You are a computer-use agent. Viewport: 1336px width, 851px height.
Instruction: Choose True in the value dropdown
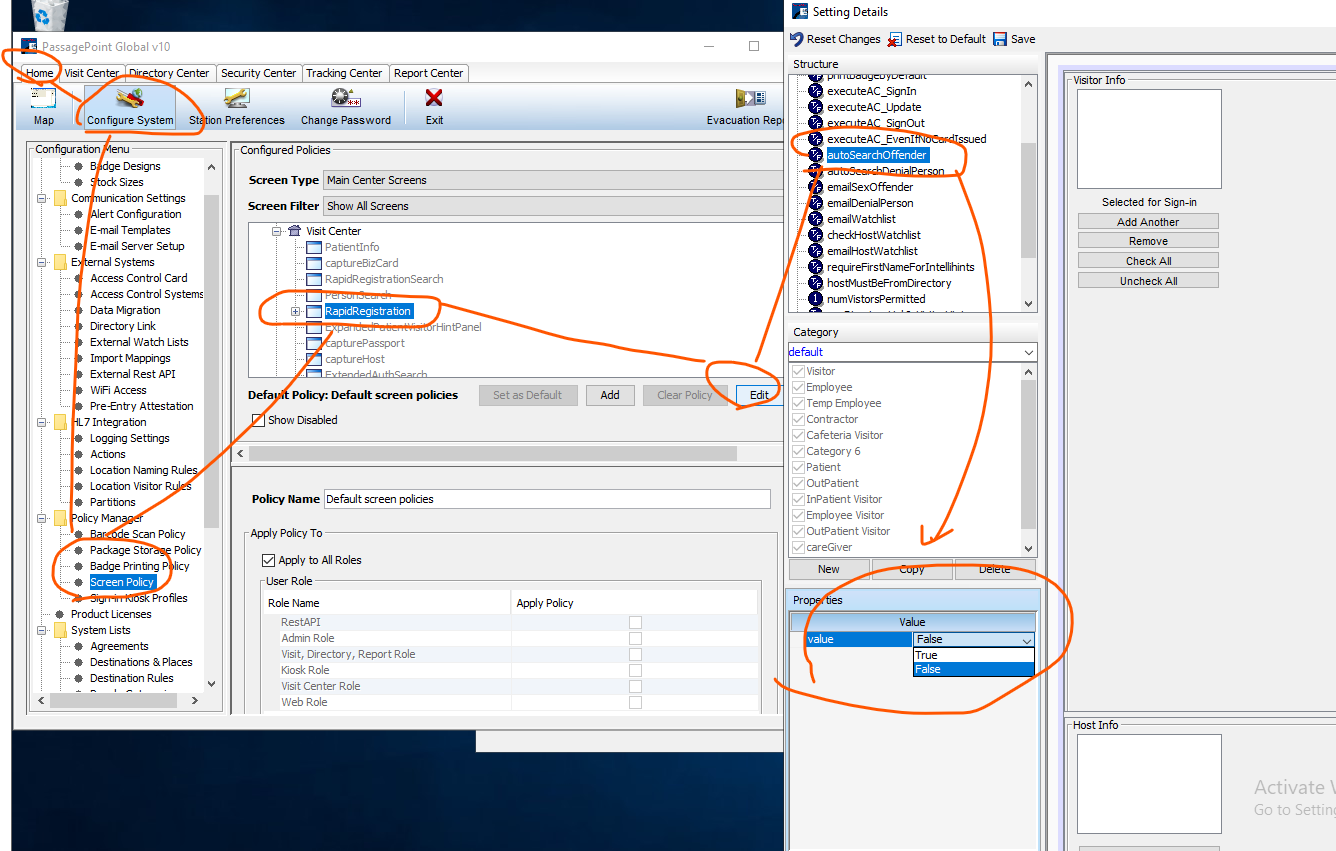point(973,655)
